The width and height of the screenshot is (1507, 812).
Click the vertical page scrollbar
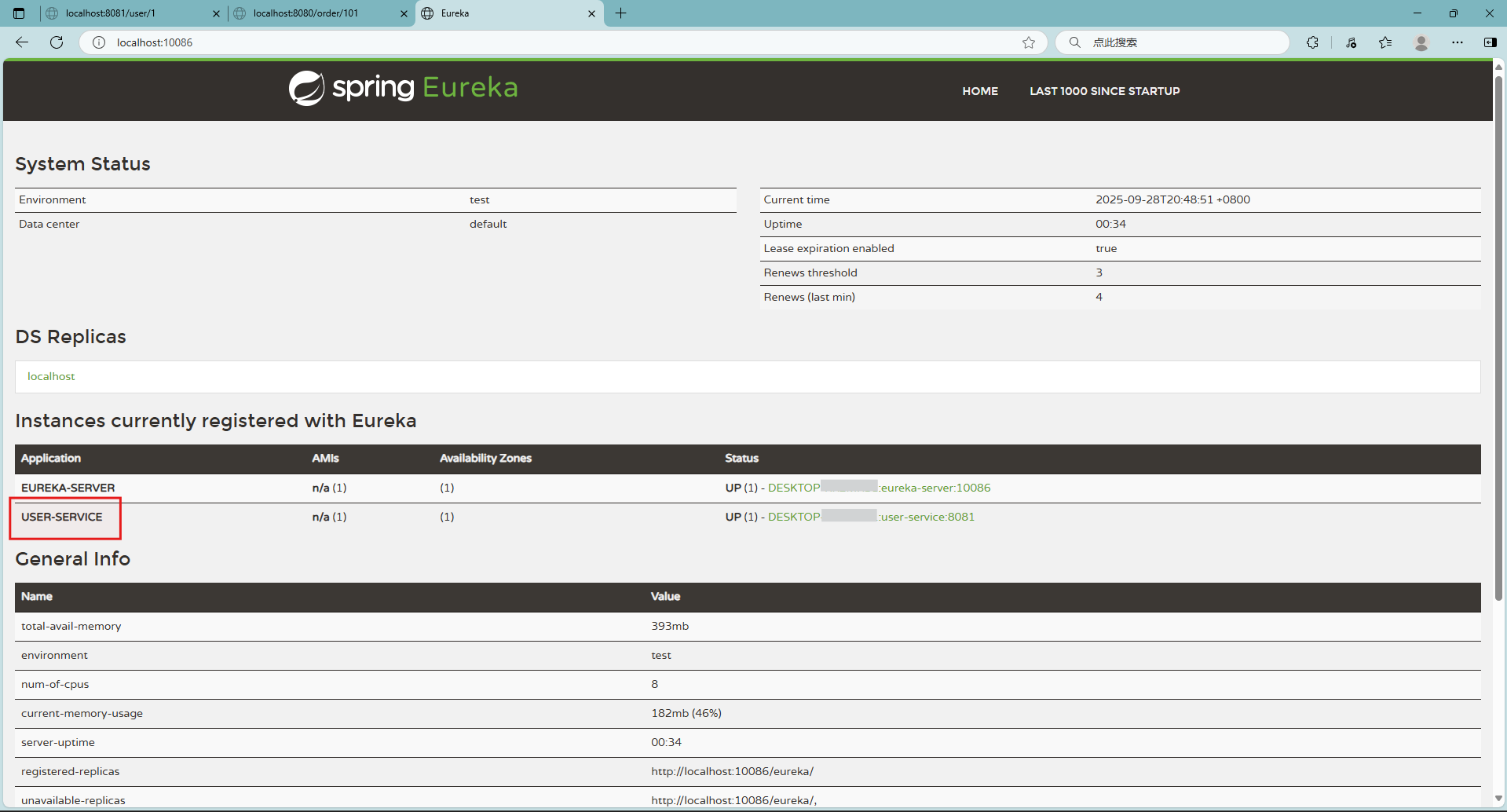1498,338
